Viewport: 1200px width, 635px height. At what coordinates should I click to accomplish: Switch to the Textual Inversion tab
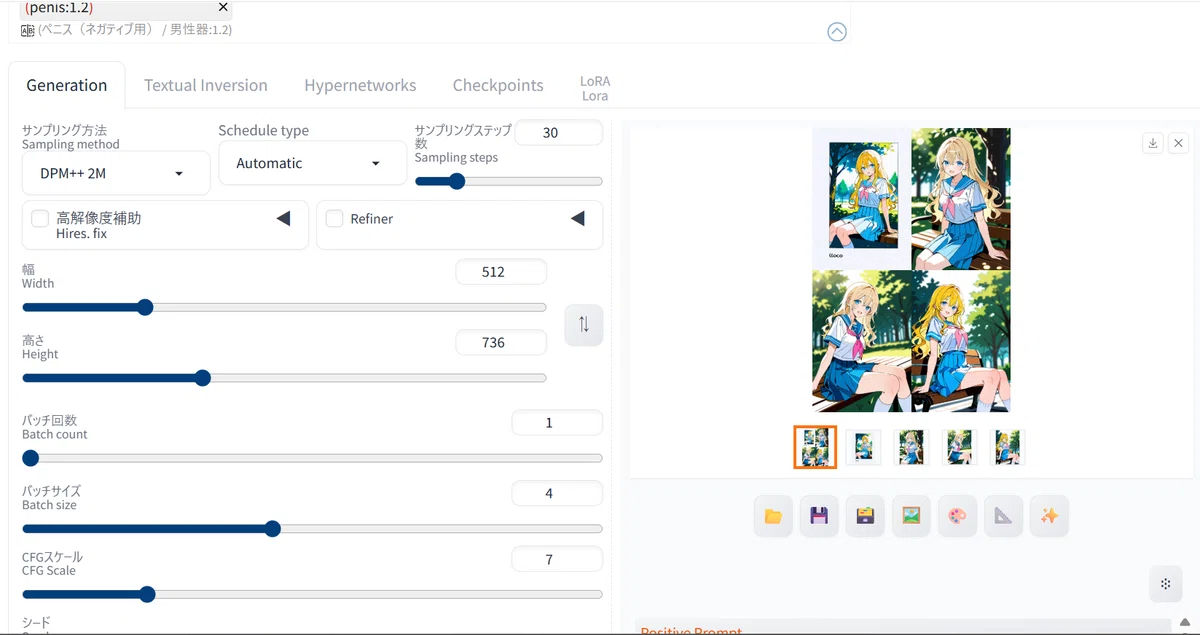[x=206, y=85]
